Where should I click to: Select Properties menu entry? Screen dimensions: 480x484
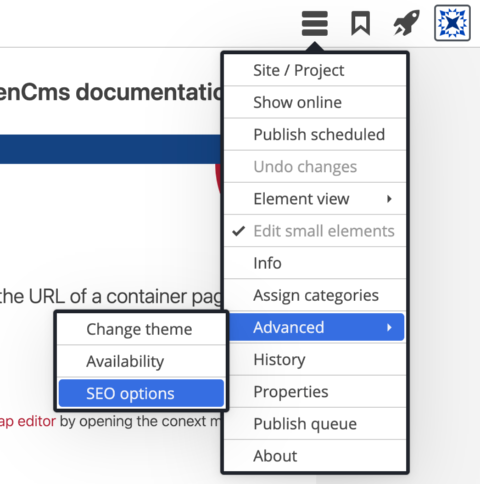click(x=315, y=392)
